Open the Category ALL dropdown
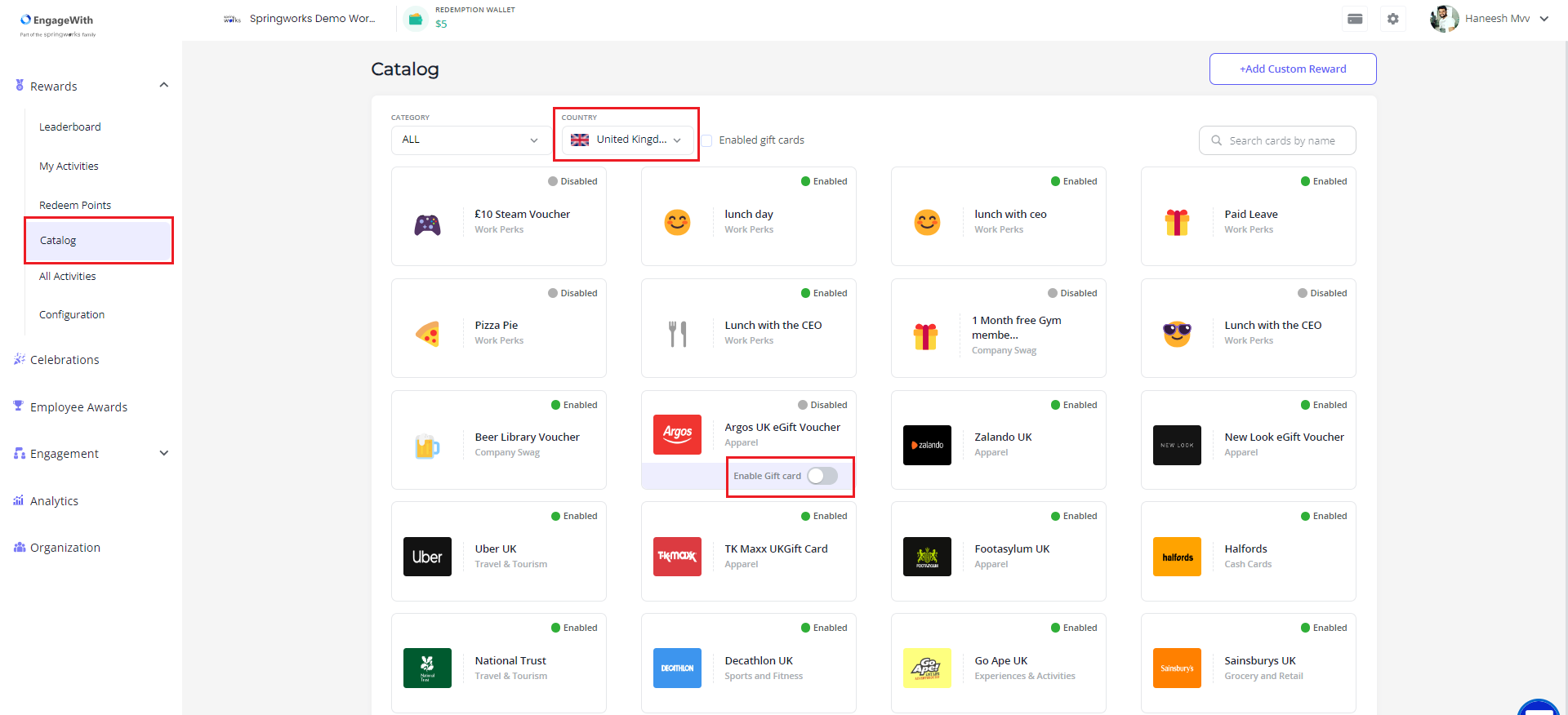The width and height of the screenshot is (1568, 715). [470, 140]
